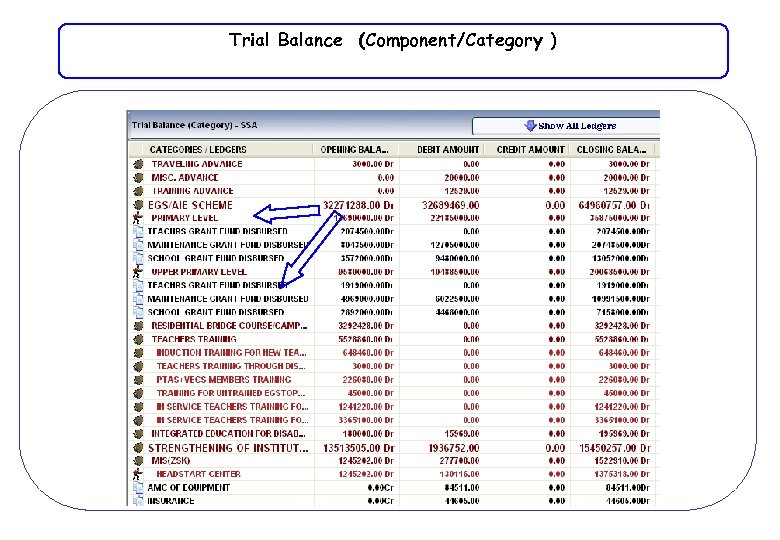
Task: Click the MISC. ADVANCE debit amount 20000.00
Action: [462, 178]
